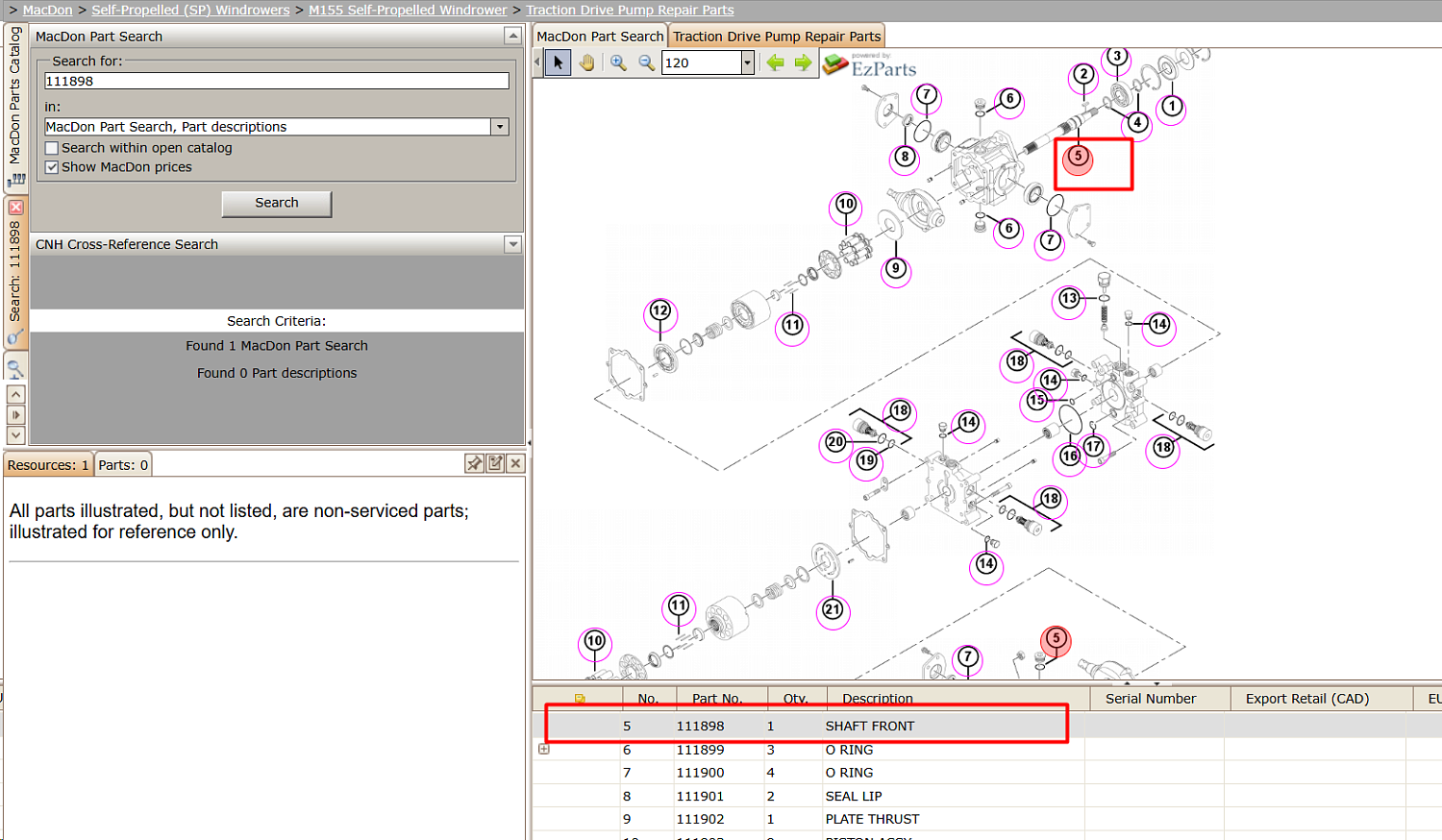Select callout 8 in the diagram
Image resolution: width=1442 pixels, height=840 pixels.
pyautogui.click(x=905, y=157)
